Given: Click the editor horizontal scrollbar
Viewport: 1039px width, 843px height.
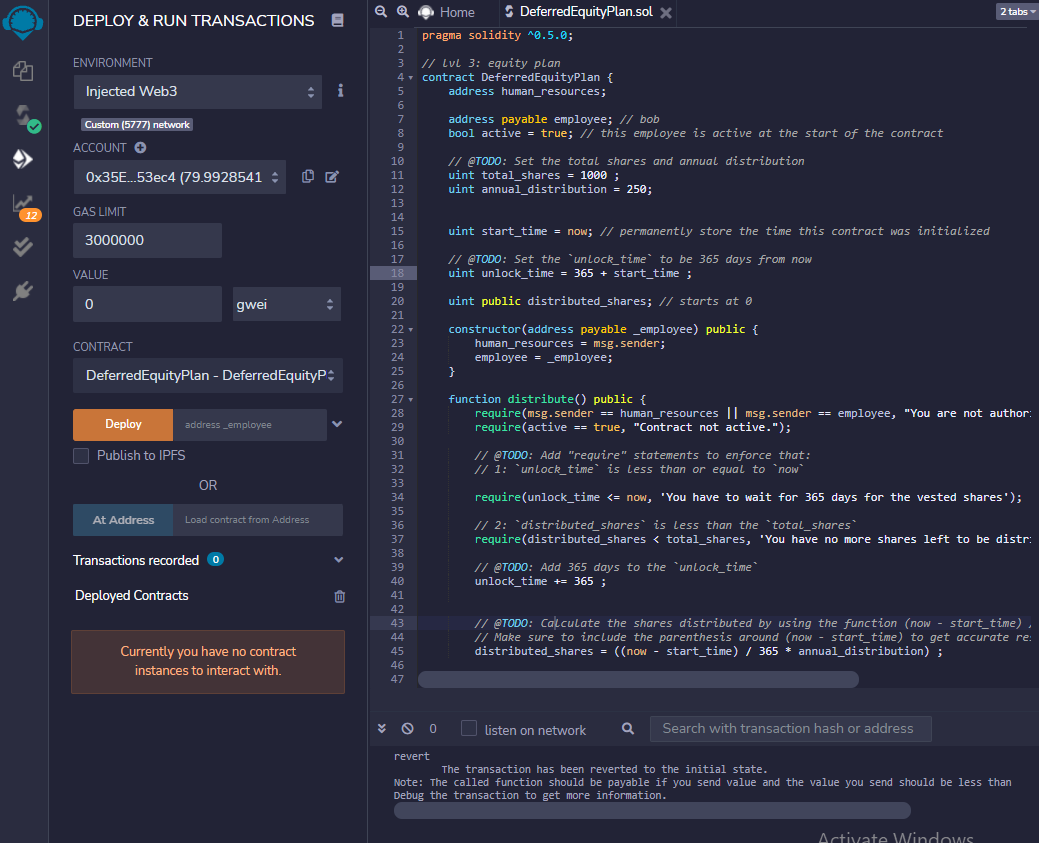Looking at the screenshot, I should (x=638, y=679).
